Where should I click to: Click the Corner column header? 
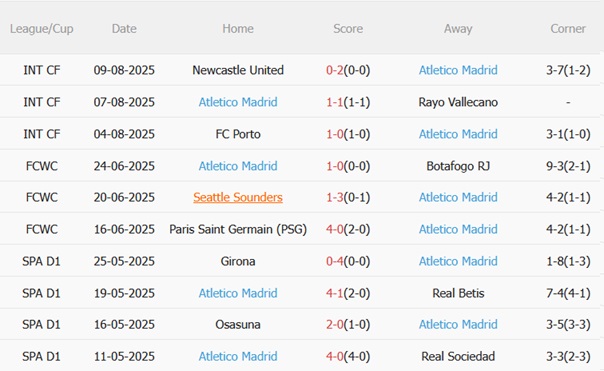[568, 29]
